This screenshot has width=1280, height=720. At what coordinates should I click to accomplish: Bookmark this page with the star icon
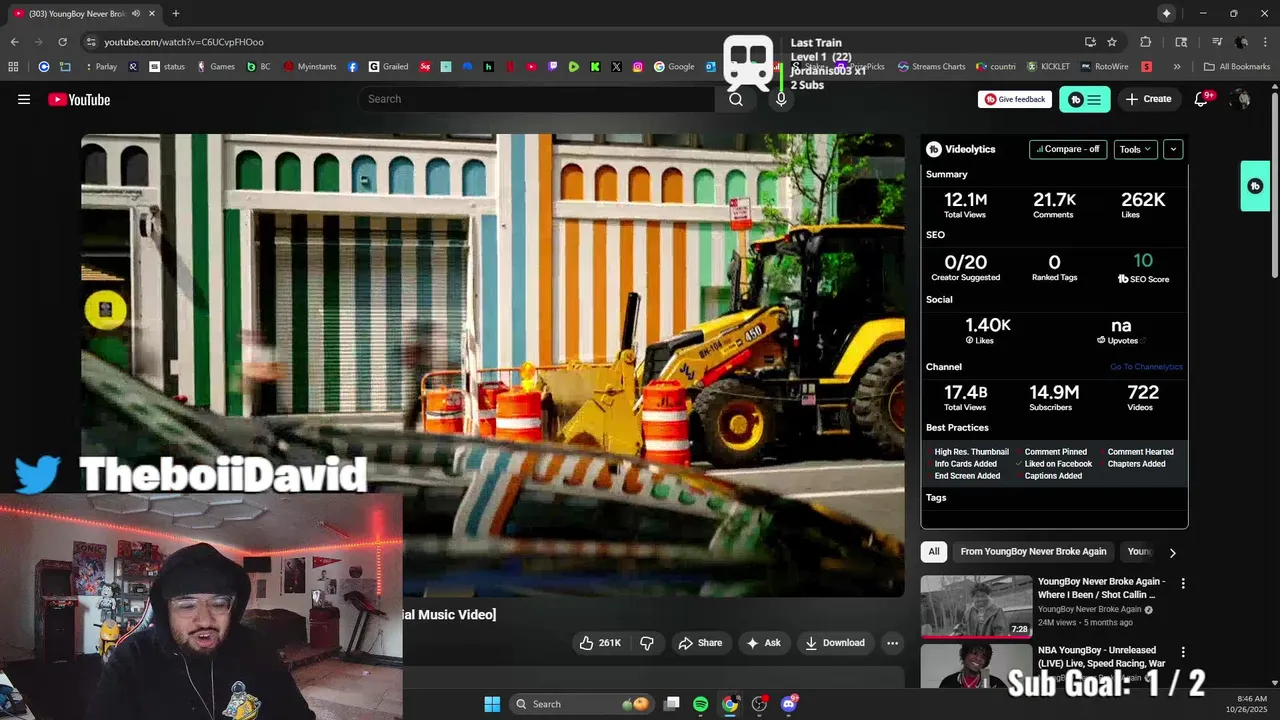click(1112, 42)
